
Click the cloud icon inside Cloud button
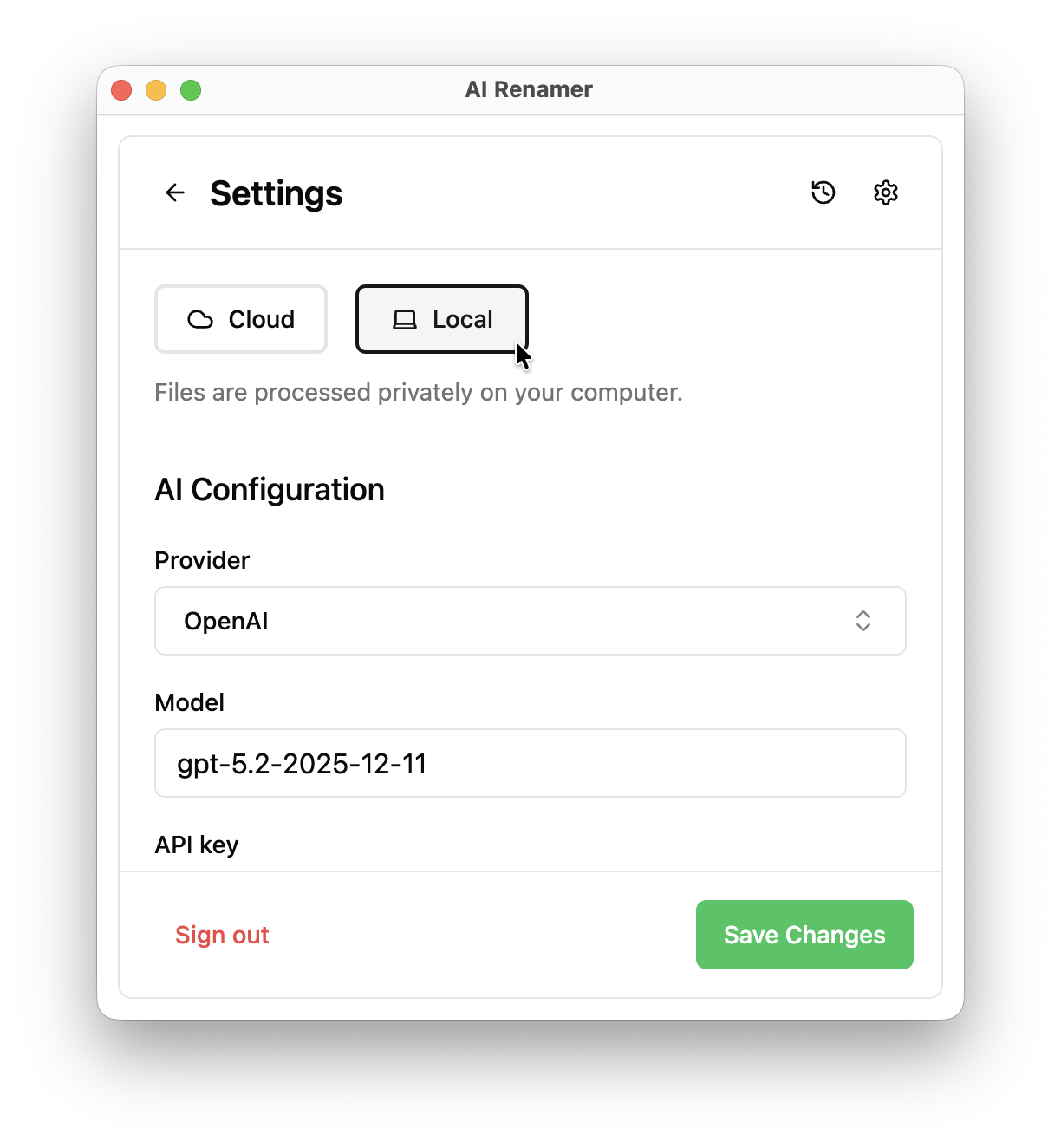[200, 320]
